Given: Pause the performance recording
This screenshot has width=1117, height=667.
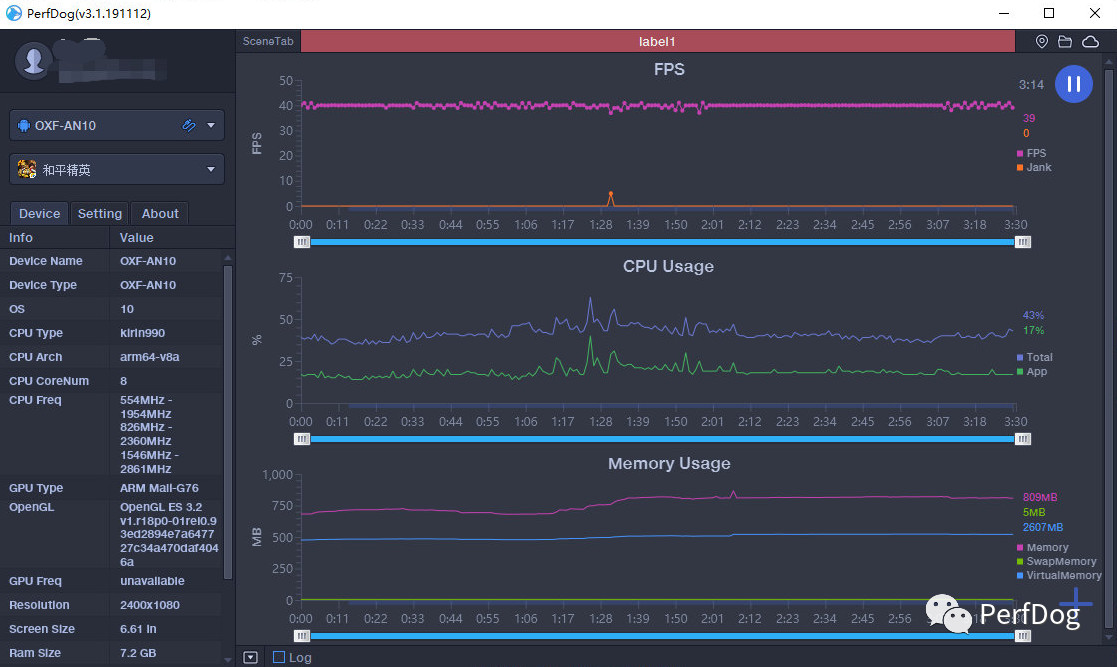Looking at the screenshot, I should point(1073,85).
